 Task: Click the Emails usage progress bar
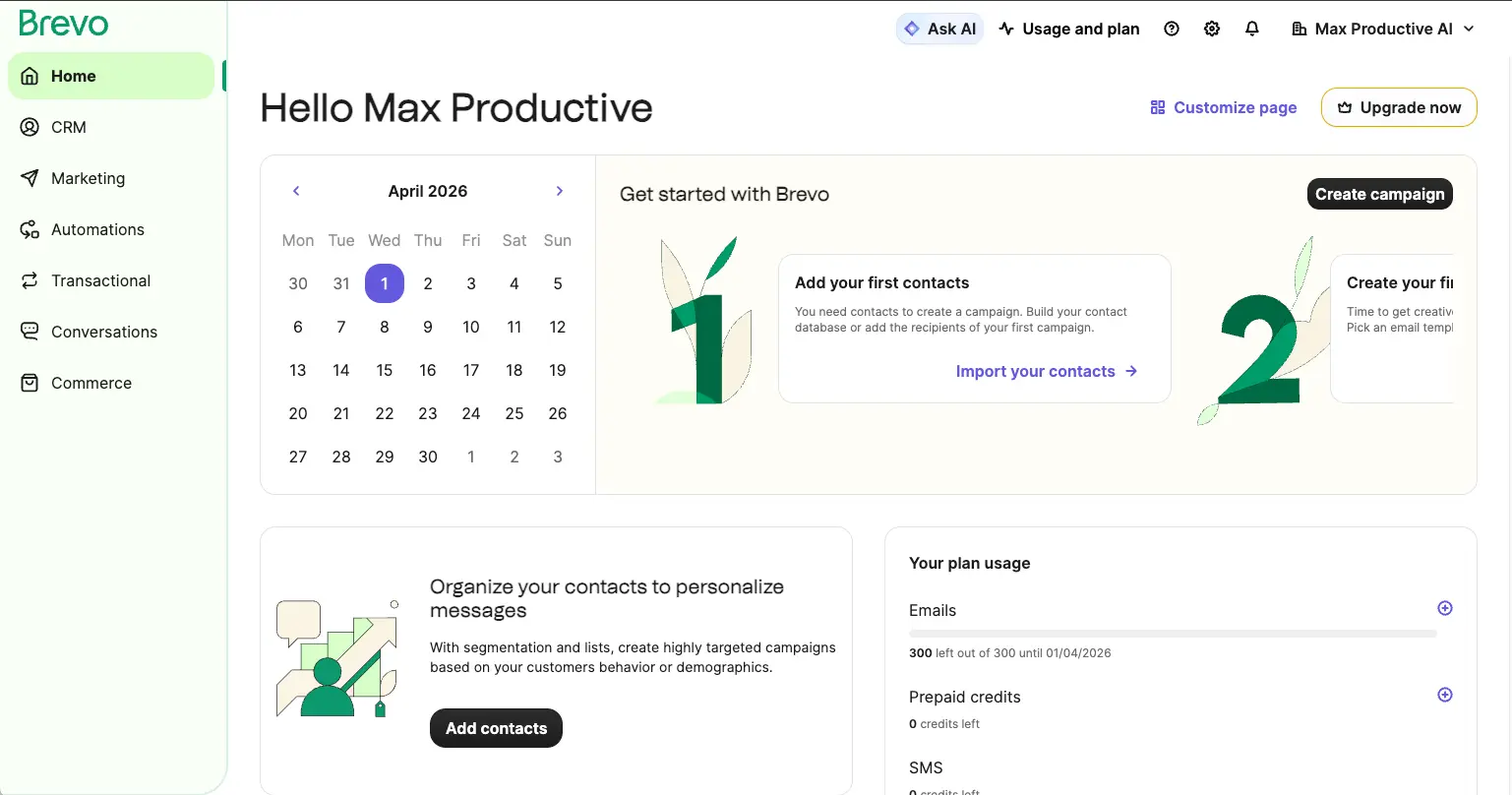pyautogui.click(x=1173, y=634)
